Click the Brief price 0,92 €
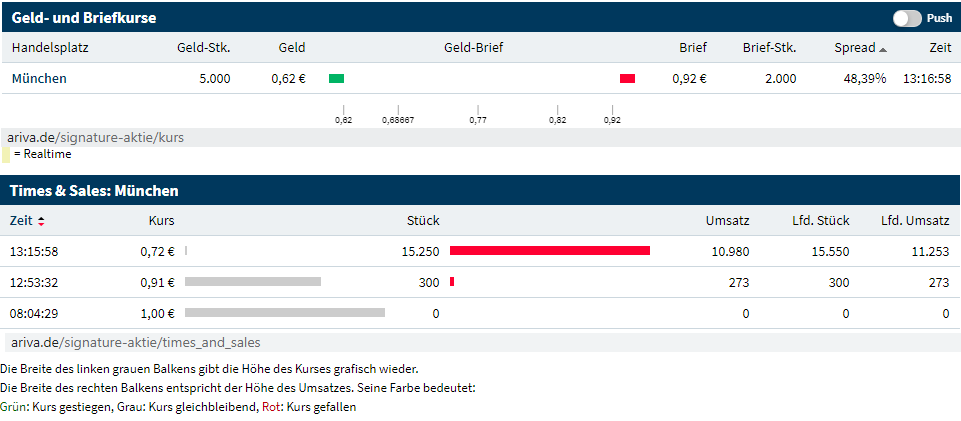Image resolution: width=961 pixels, height=421 pixels. pos(689,79)
